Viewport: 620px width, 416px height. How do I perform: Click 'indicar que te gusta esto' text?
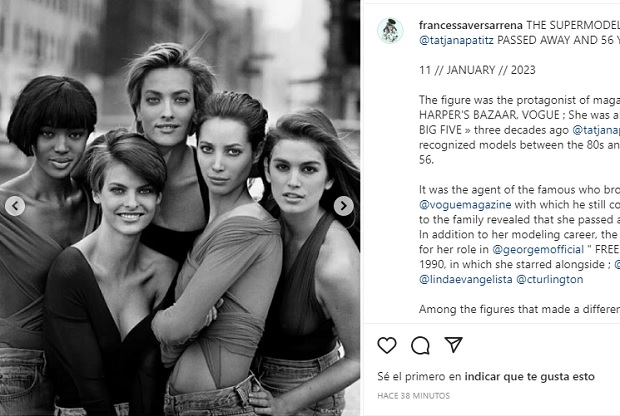[x=529, y=376]
